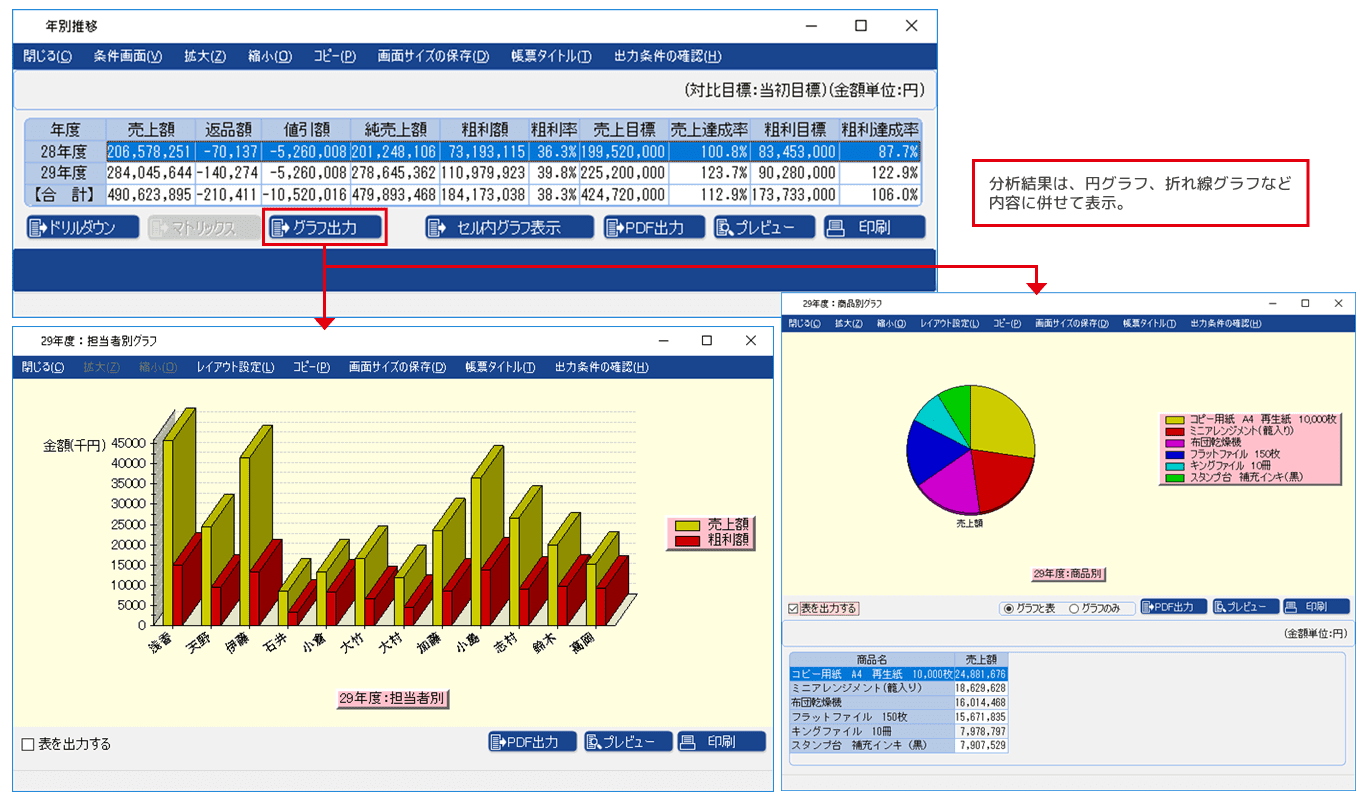Viewport: 1366px width, 800px height.
Task: Click the 売上額 yellow legend swatch
Action: tap(688, 525)
